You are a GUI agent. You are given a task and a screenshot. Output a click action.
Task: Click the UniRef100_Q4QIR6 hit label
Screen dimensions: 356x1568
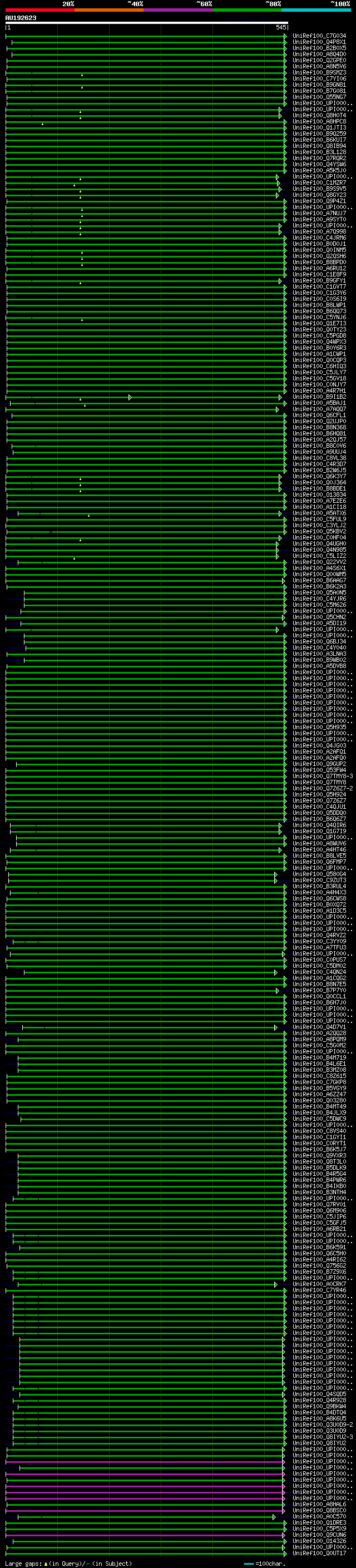319,825
